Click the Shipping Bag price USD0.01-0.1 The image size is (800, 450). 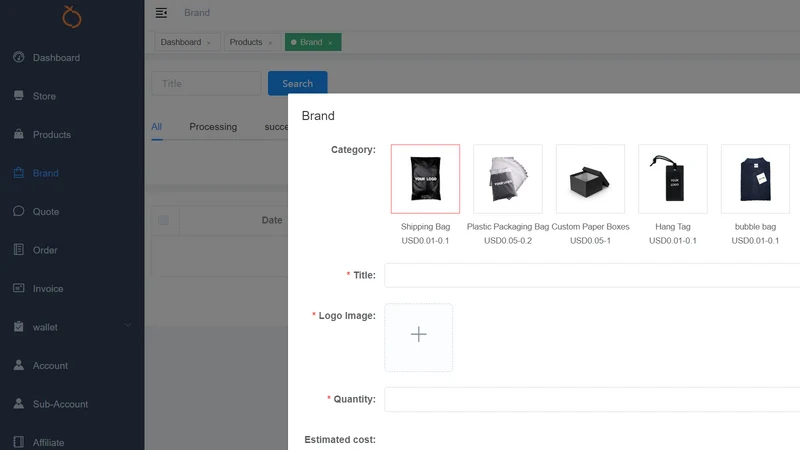[425, 241]
